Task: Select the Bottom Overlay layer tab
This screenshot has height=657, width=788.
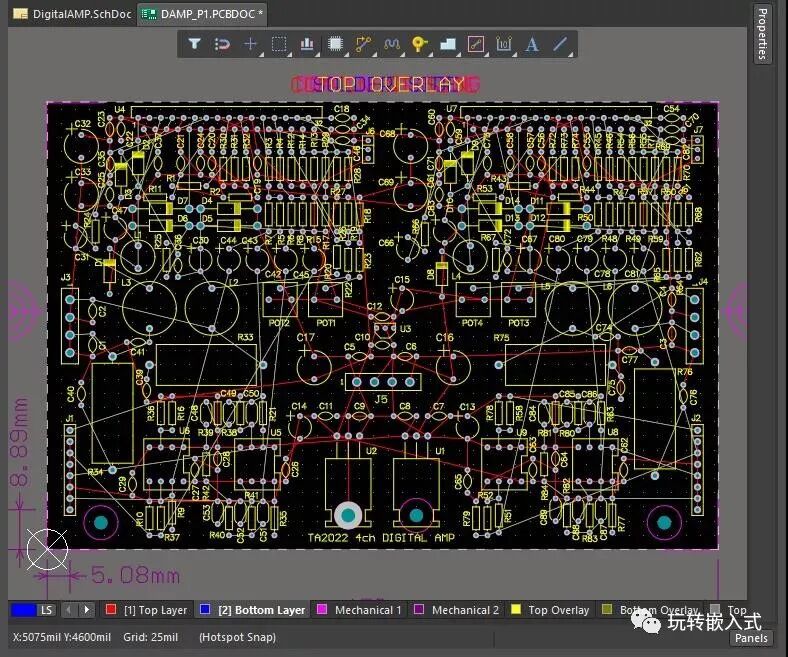Action: (650, 610)
